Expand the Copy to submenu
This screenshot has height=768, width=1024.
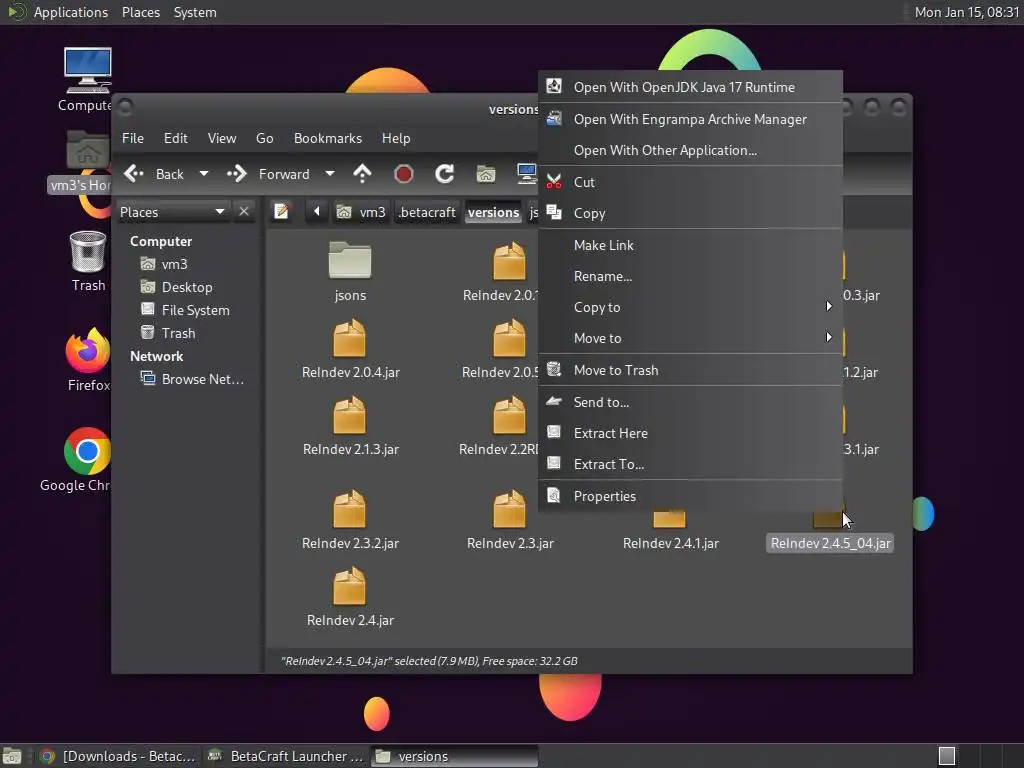point(690,307)
